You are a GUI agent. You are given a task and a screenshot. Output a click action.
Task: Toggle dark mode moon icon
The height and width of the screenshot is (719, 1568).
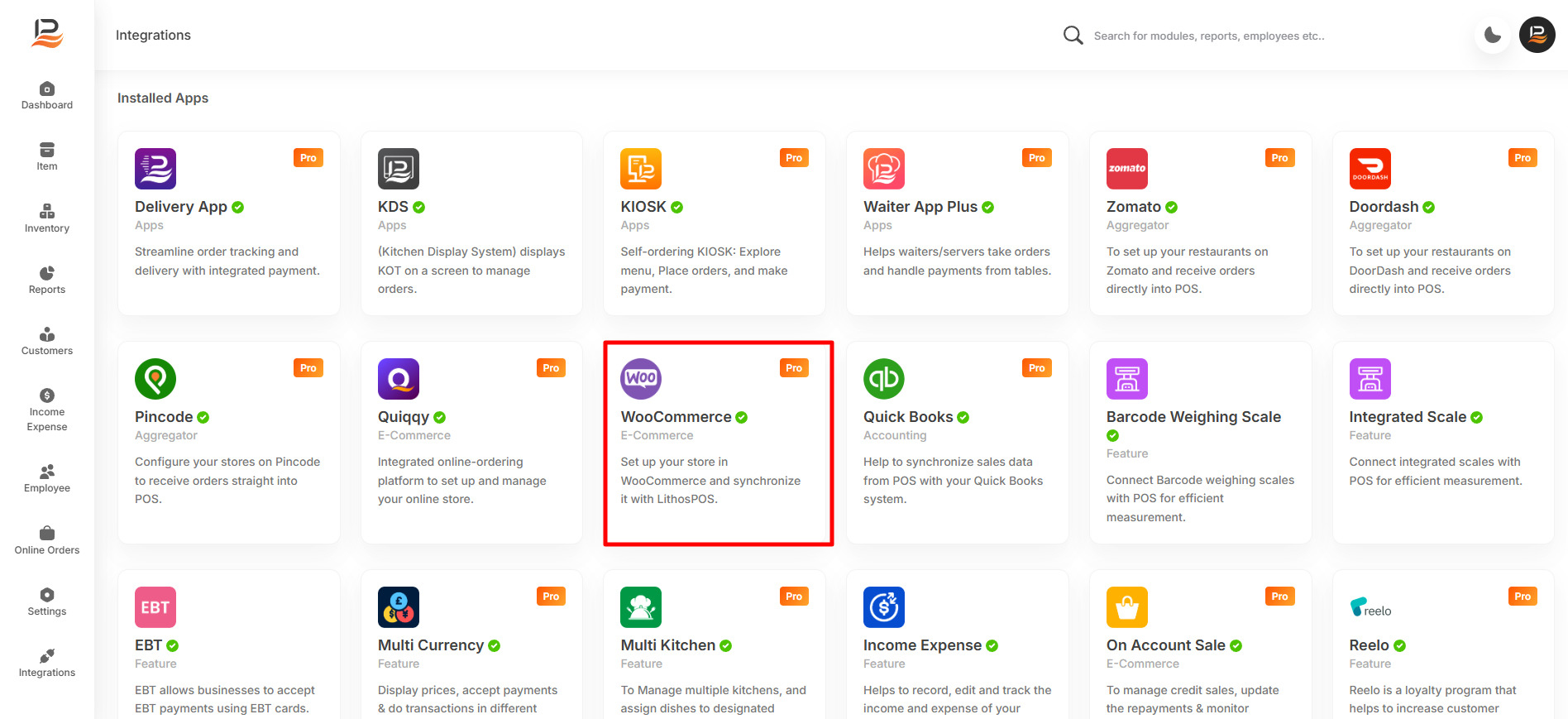coord(1493,36)
